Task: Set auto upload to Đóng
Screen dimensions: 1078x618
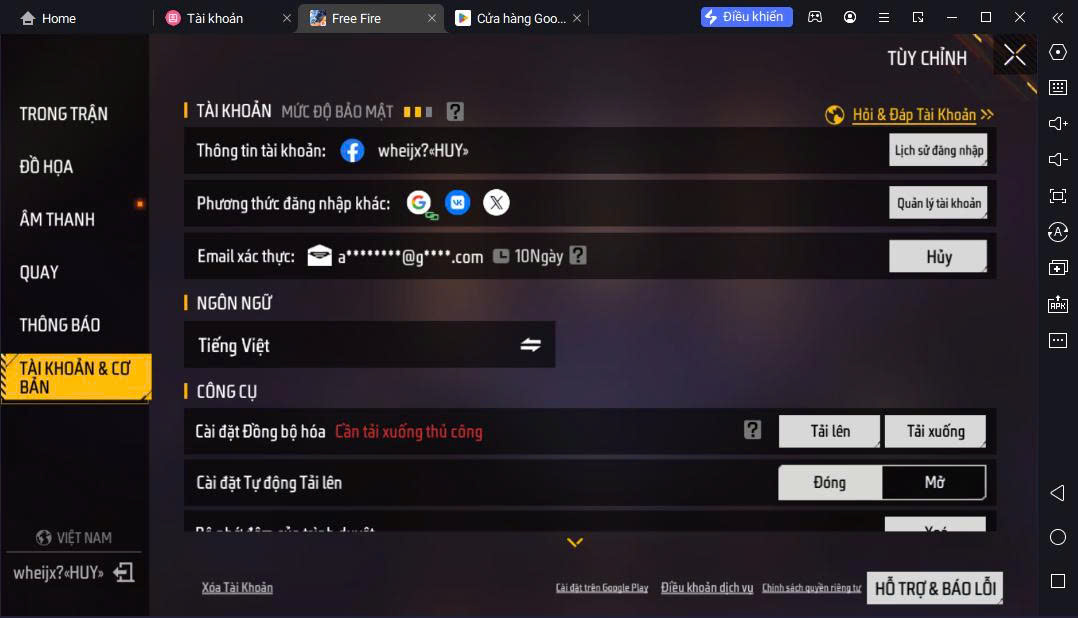Action: point(830,483)
